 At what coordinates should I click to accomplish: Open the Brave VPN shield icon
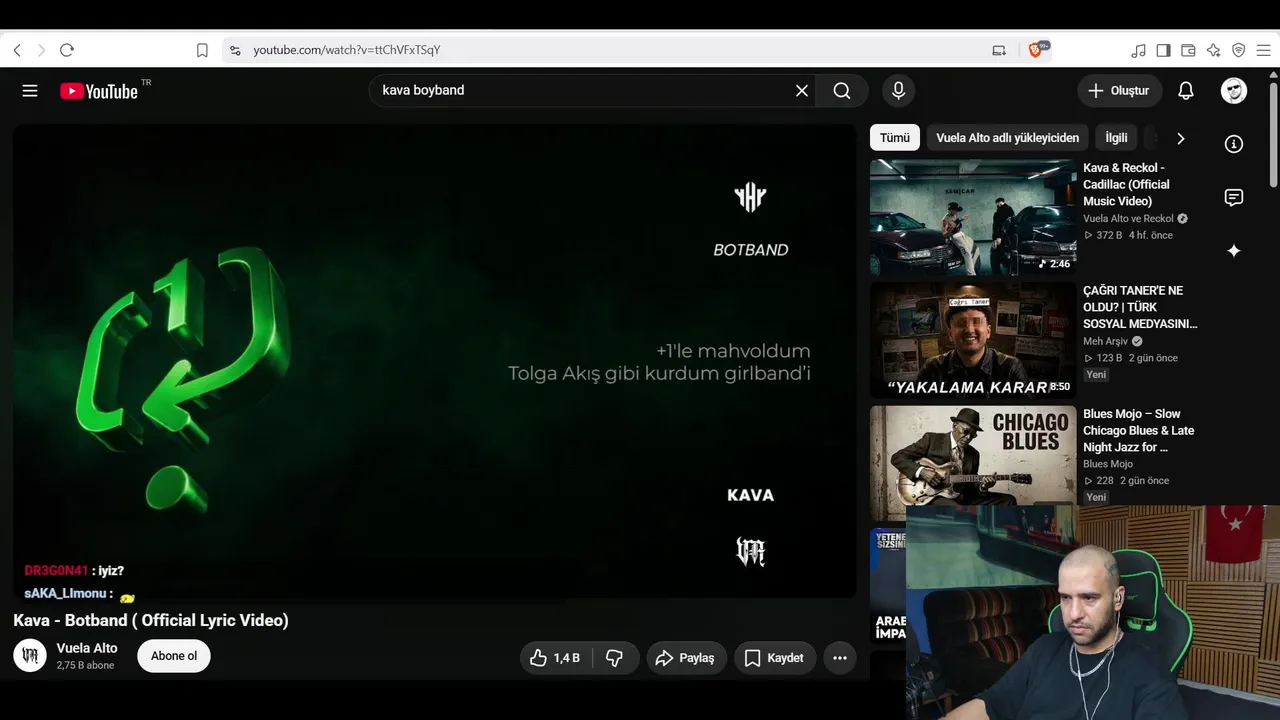point(1239,50)
